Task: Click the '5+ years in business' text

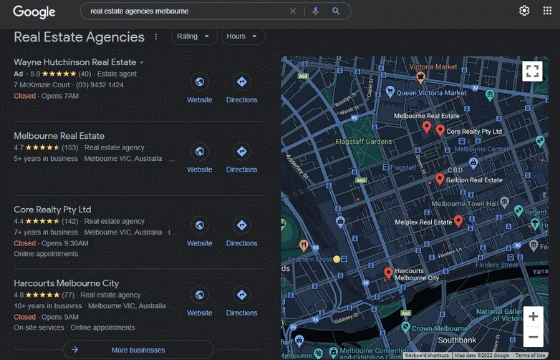Action: (46, 159)
